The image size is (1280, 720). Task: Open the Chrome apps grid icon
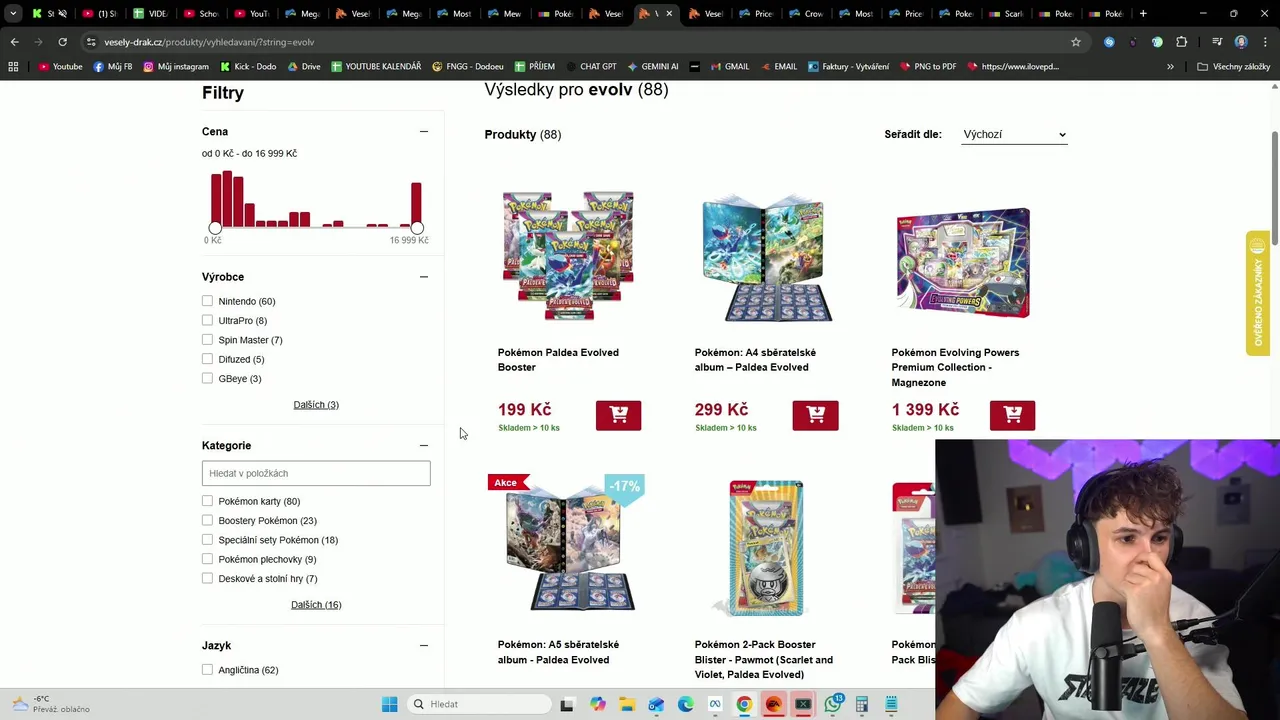pyautogui.click(x=13, y=67)
